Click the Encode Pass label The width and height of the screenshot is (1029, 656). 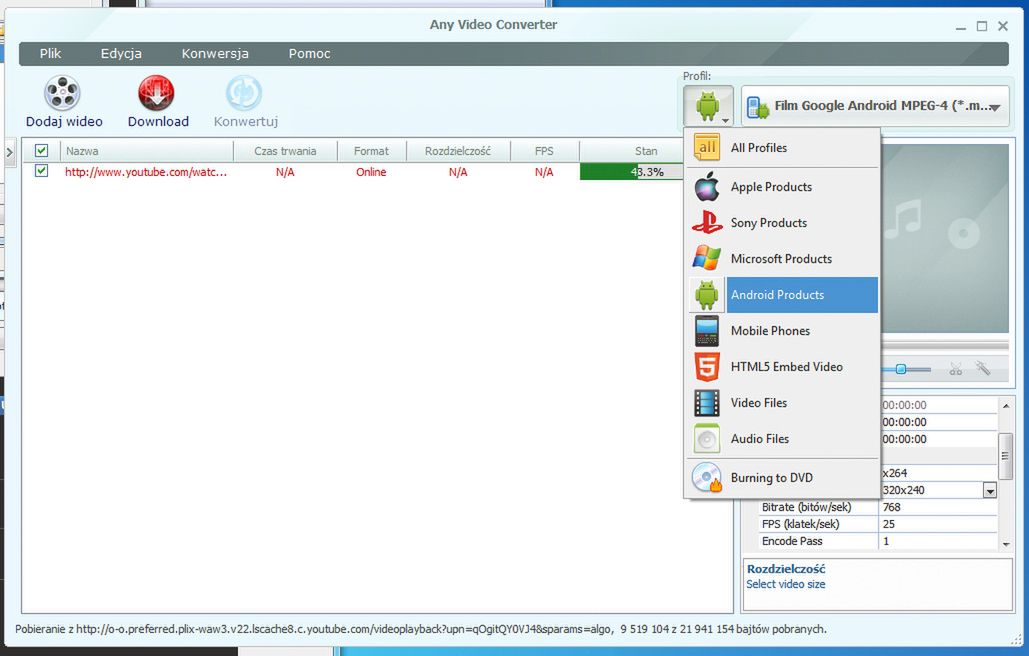point(792,541)
